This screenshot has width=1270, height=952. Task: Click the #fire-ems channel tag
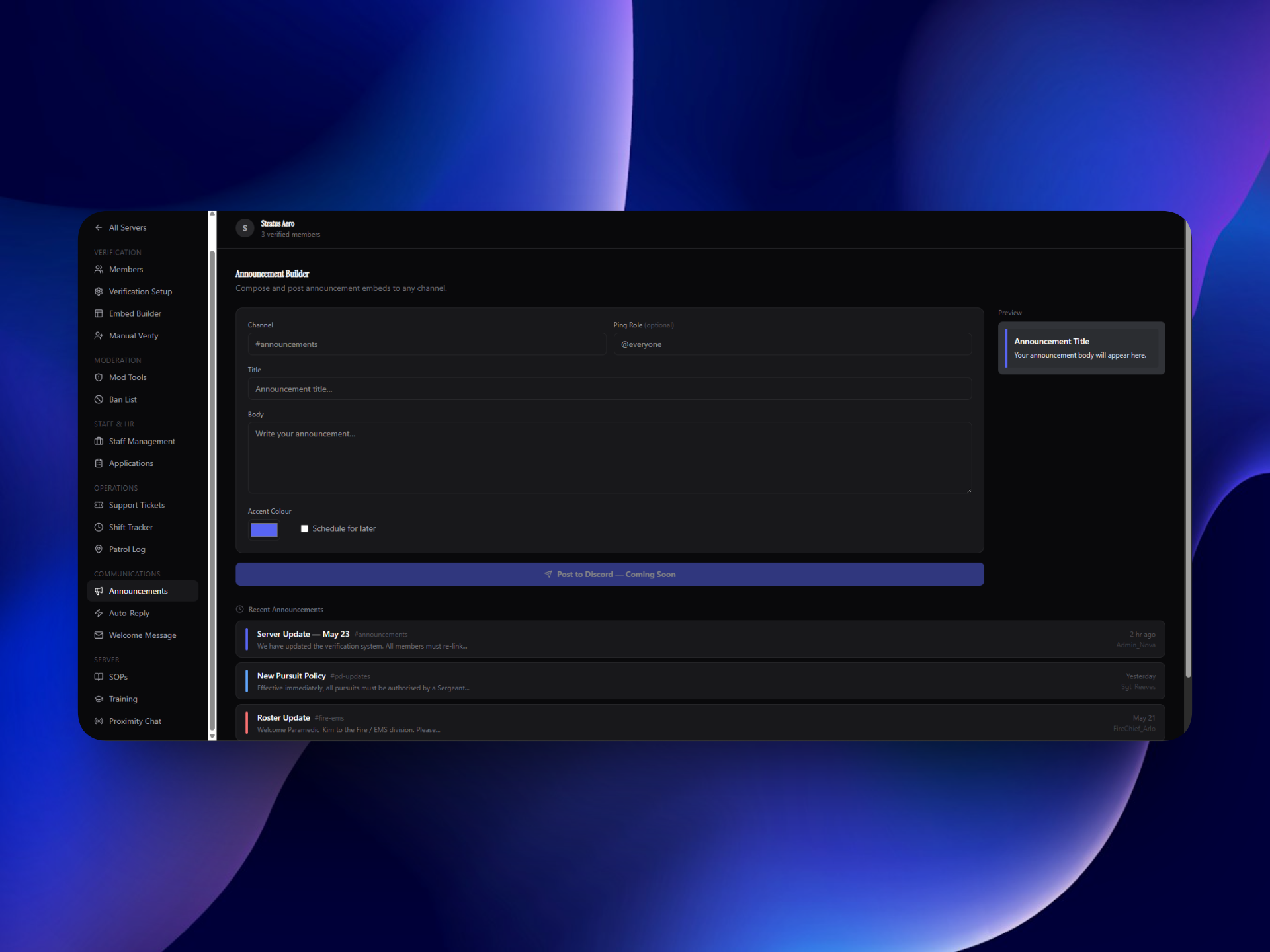pos(329,718)
